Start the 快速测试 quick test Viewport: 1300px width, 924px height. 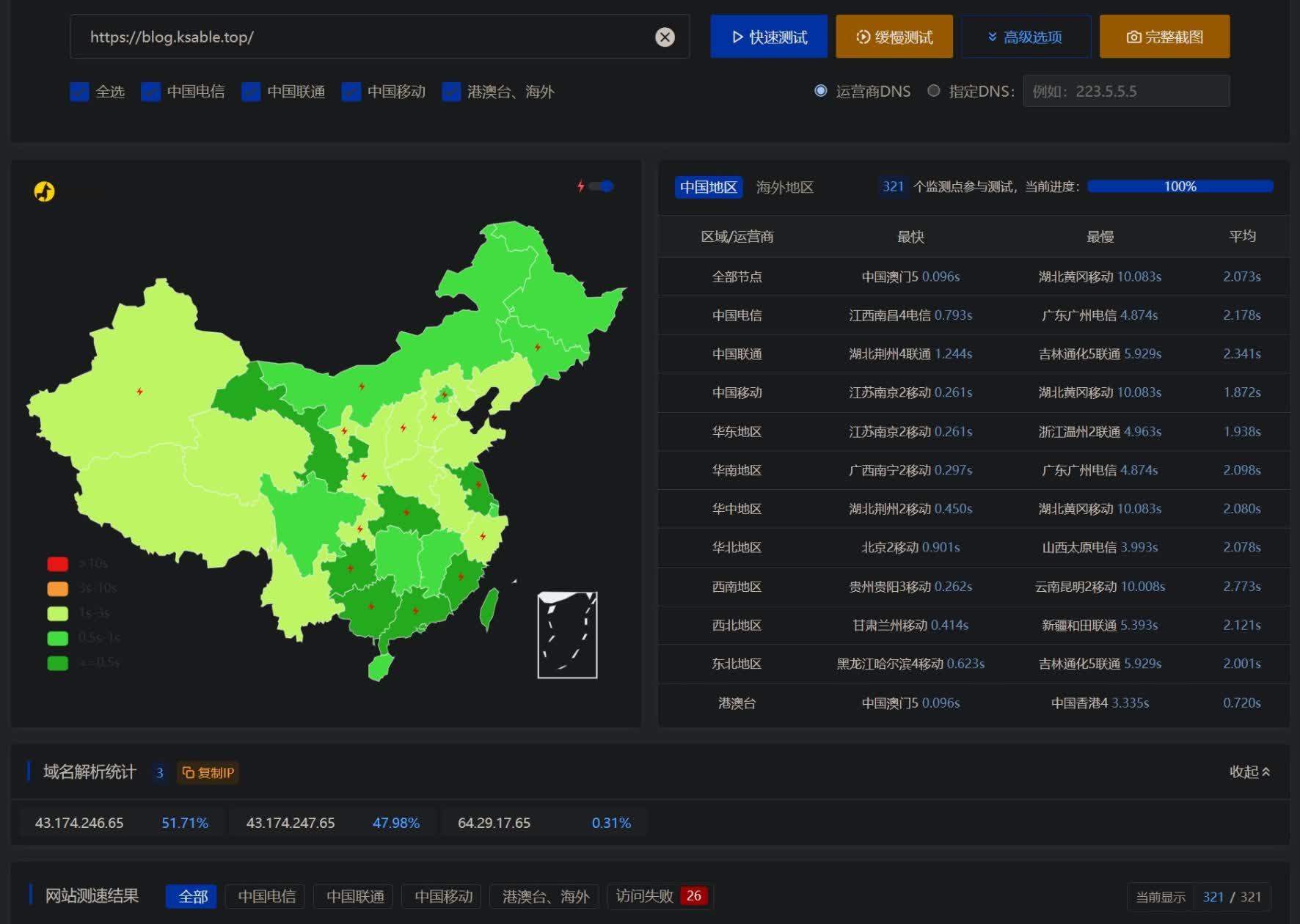coord(769,37)
